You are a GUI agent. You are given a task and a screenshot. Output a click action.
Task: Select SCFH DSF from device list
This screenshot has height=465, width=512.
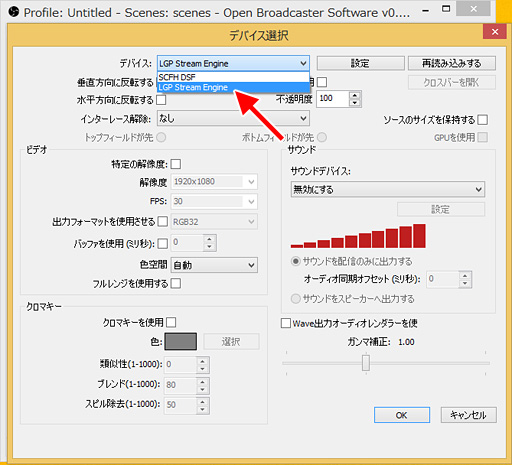click(x=233, y=77)
